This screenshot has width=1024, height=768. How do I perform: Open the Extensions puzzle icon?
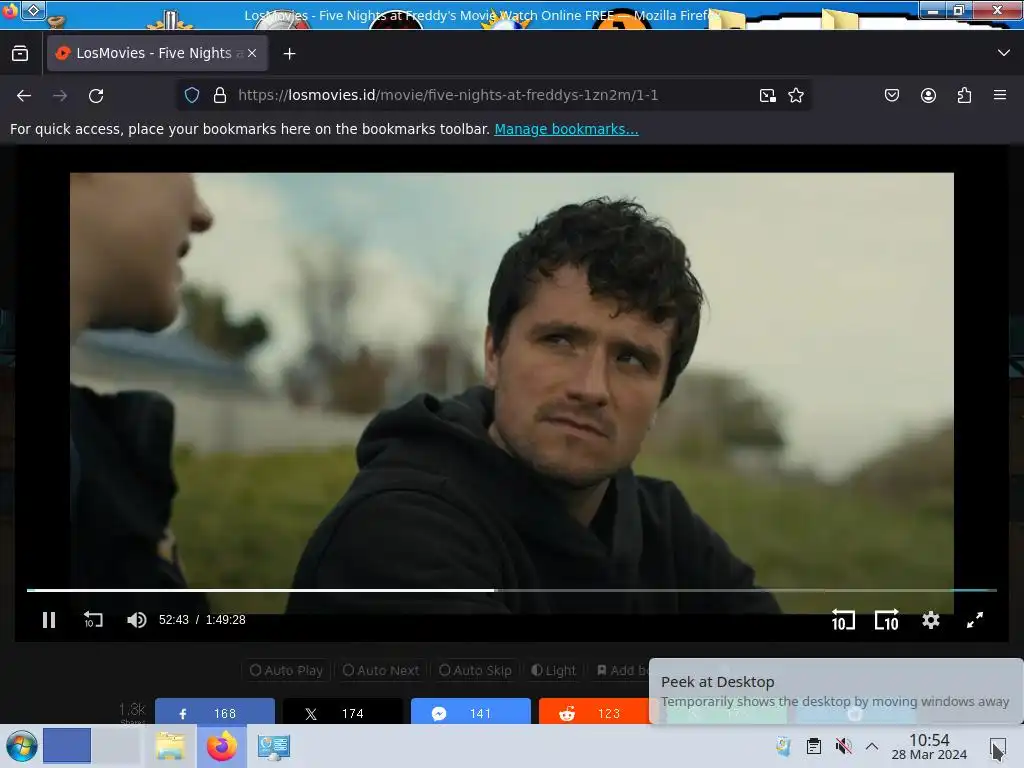[x=964, y=95]
